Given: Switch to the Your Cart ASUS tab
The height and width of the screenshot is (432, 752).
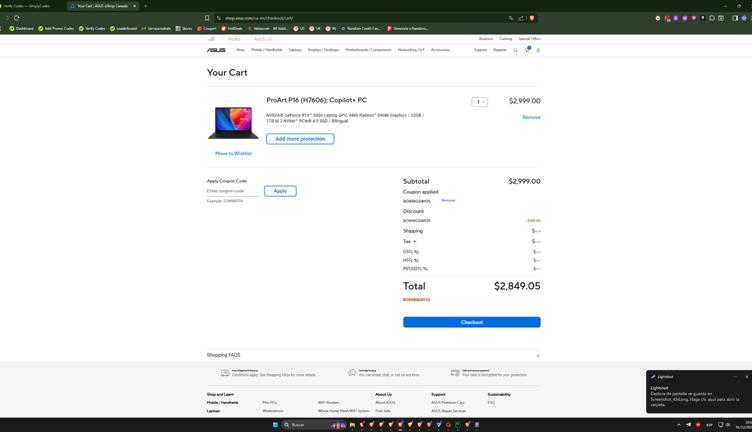Looking at the screenshot, I should tap(101, 6).
